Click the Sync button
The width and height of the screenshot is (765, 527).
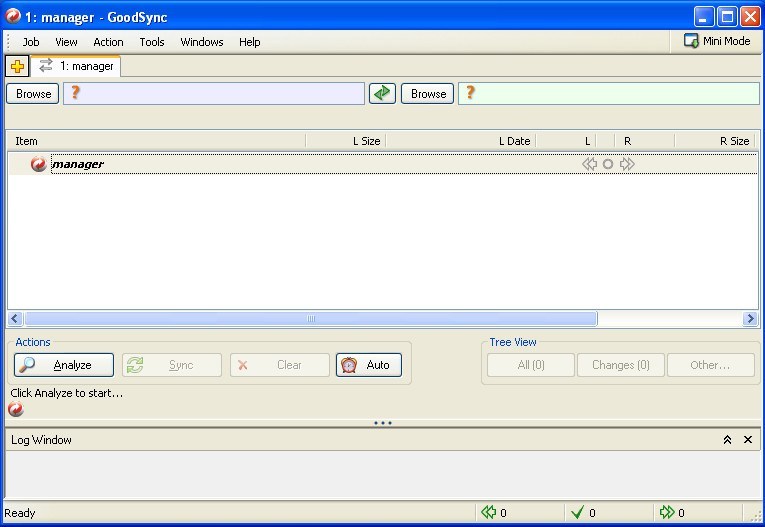(x=172, y=365)
